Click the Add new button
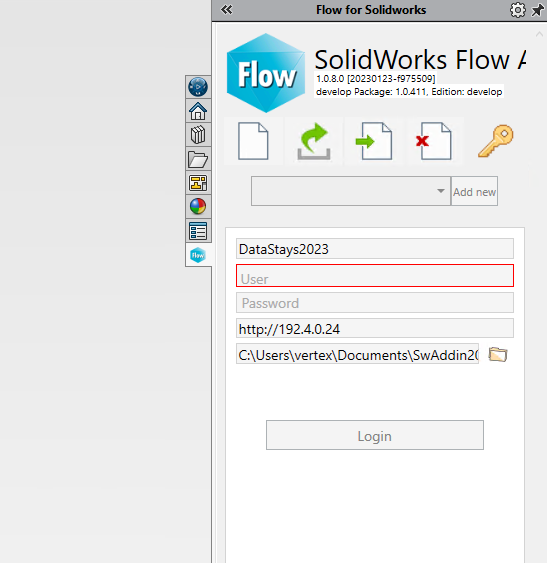Screen dimensions: 547x563 click(x=474, y=191)
